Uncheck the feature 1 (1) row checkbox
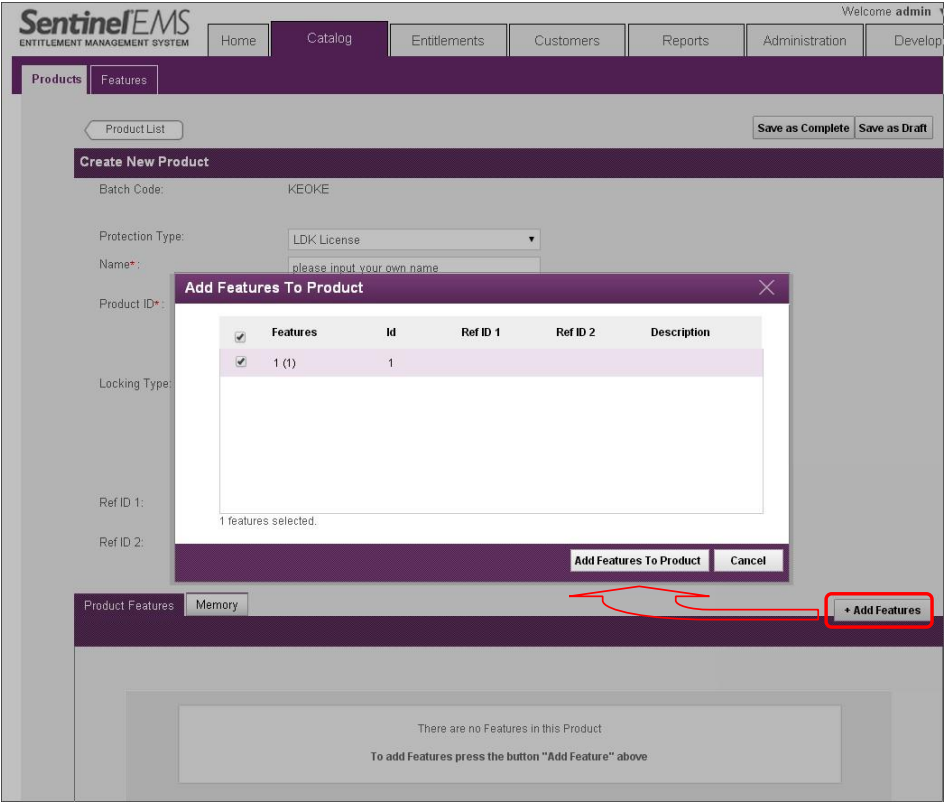The height and width of the screenshot is (804, 946). (x=240, y=362)
